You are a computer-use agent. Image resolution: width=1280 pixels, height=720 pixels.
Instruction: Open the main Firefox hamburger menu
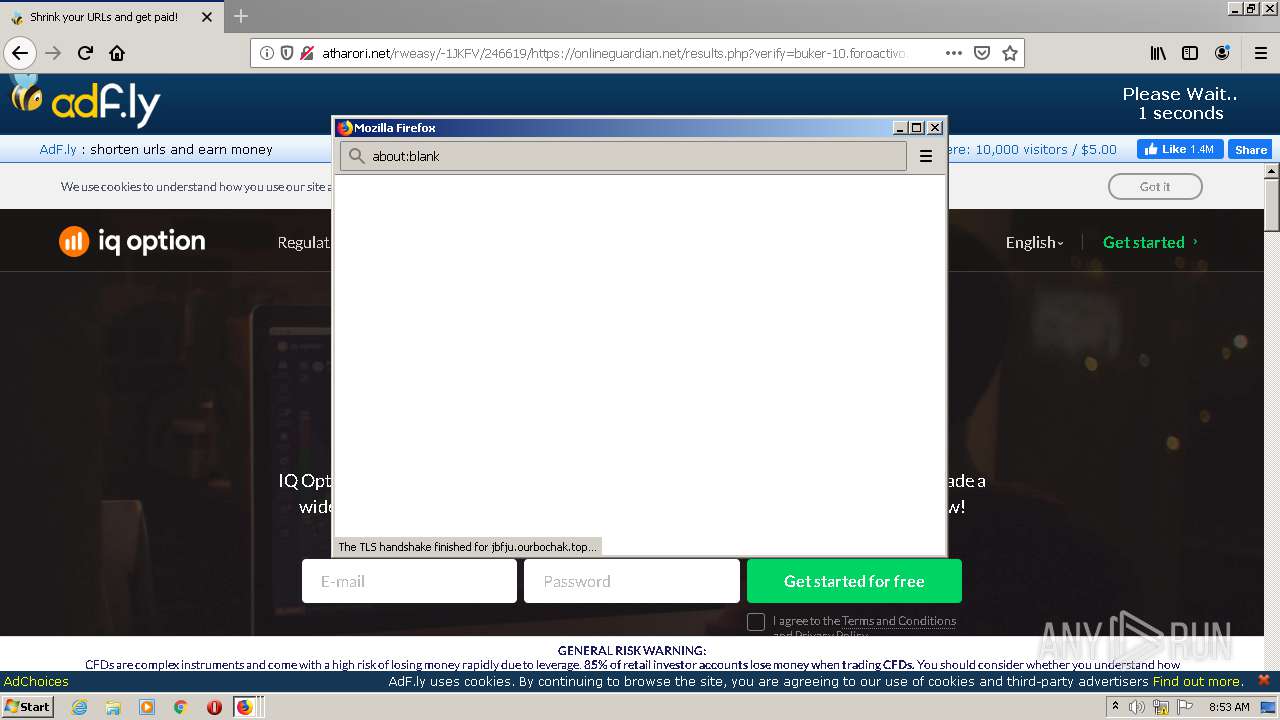point(1260,53)
